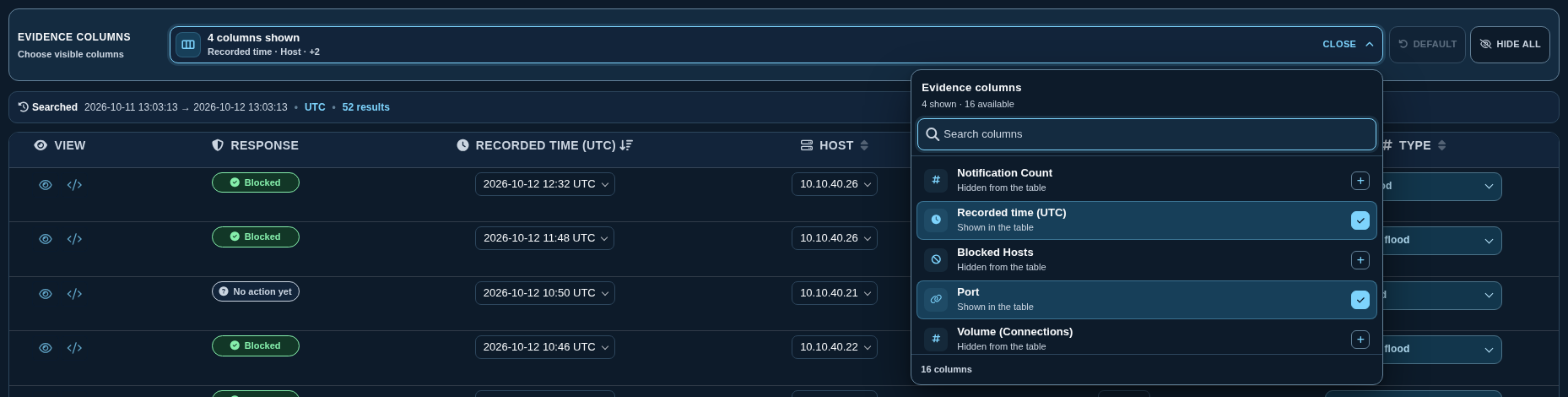
Task: Uncheck the Port column
Action: [x=1360, y=300]
